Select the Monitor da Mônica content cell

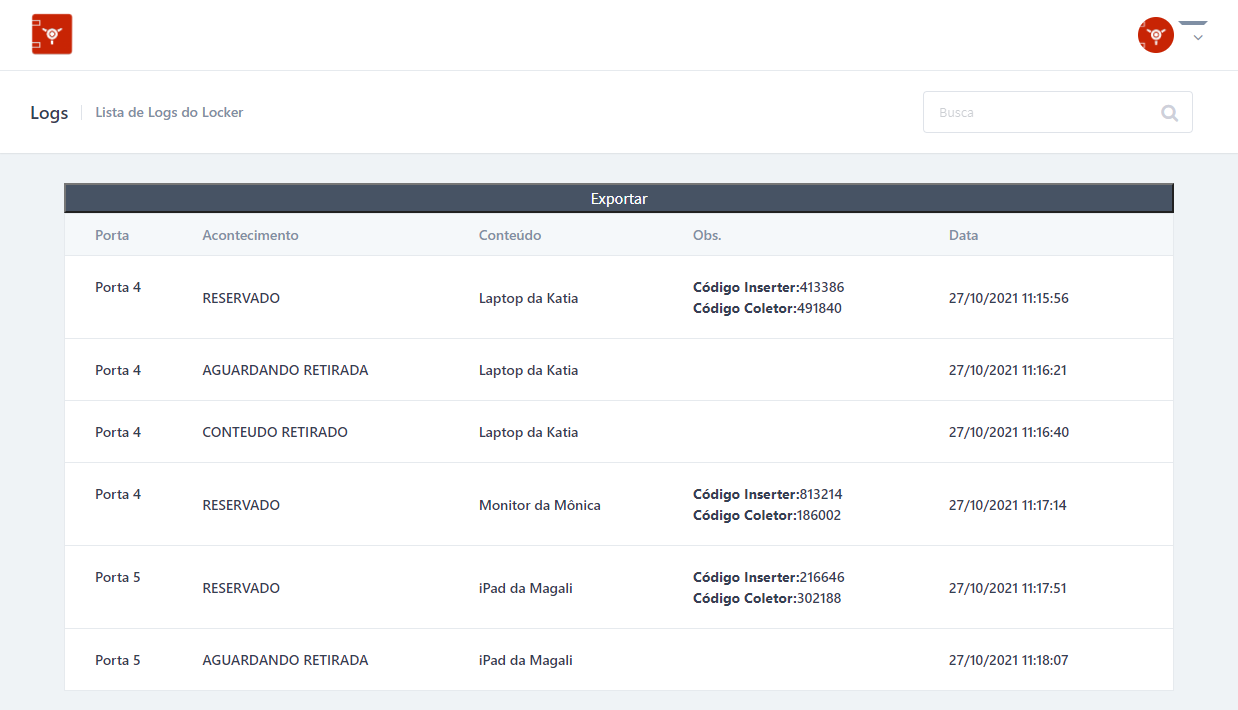coord(540,506)
